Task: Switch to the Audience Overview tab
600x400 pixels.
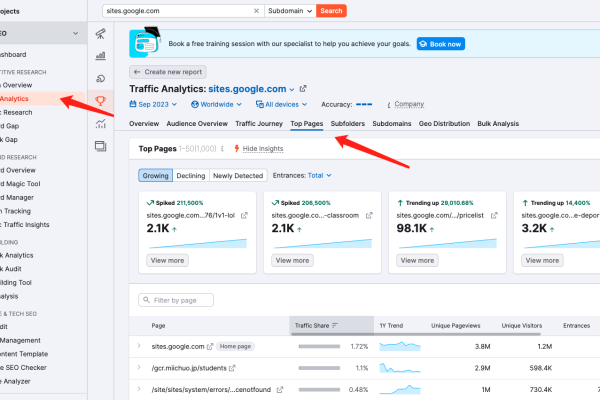Action: tap(197, 124)
